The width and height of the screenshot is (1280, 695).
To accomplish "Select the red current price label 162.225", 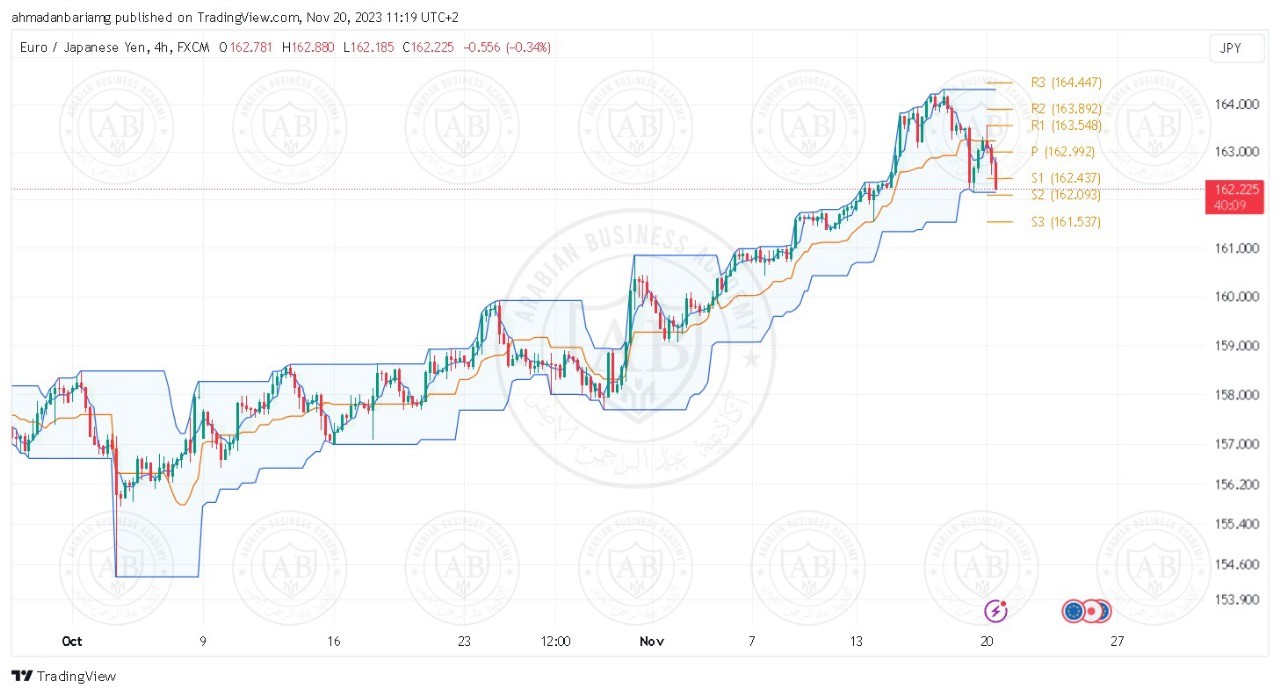I will tap(1237, 188).
